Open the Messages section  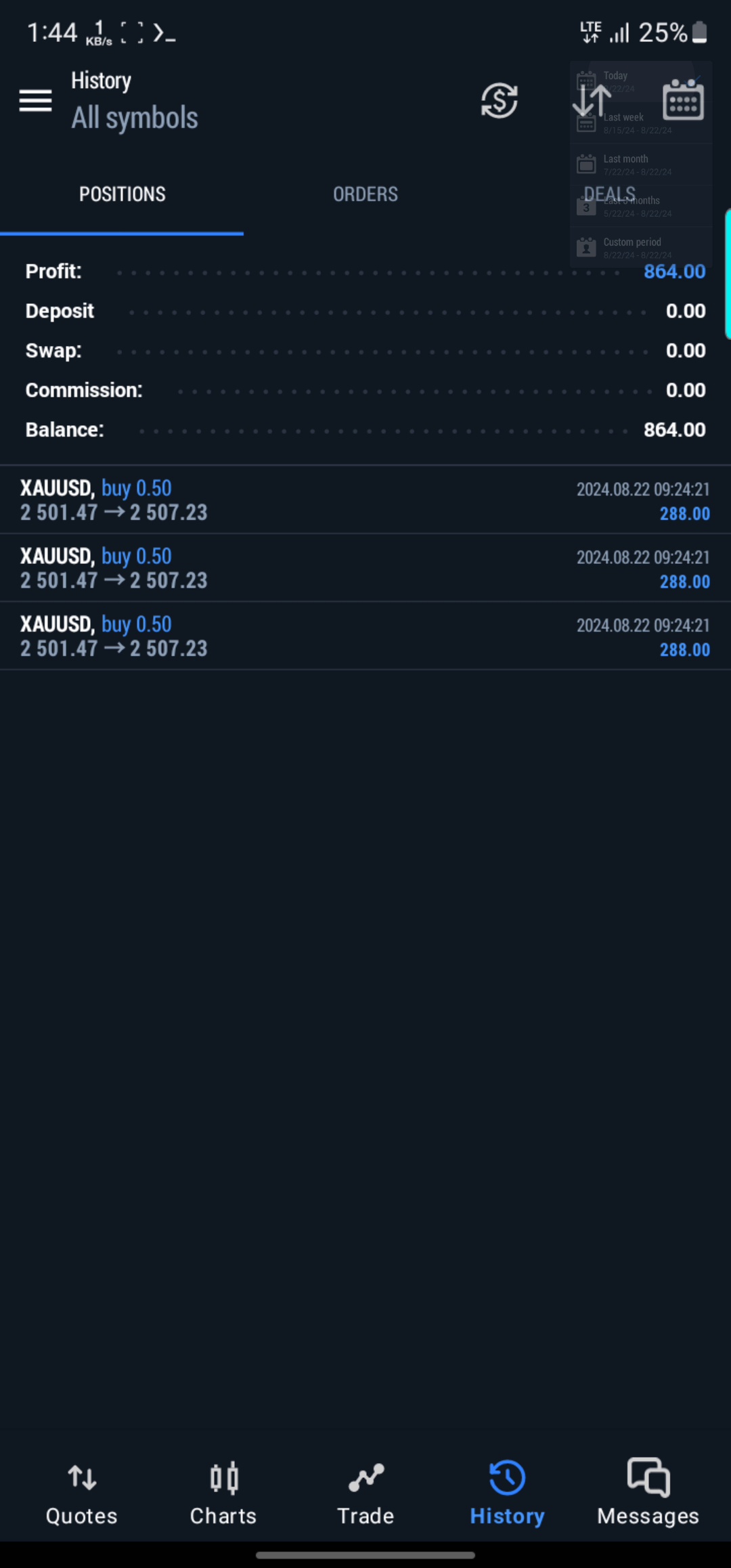[648, 1493]
